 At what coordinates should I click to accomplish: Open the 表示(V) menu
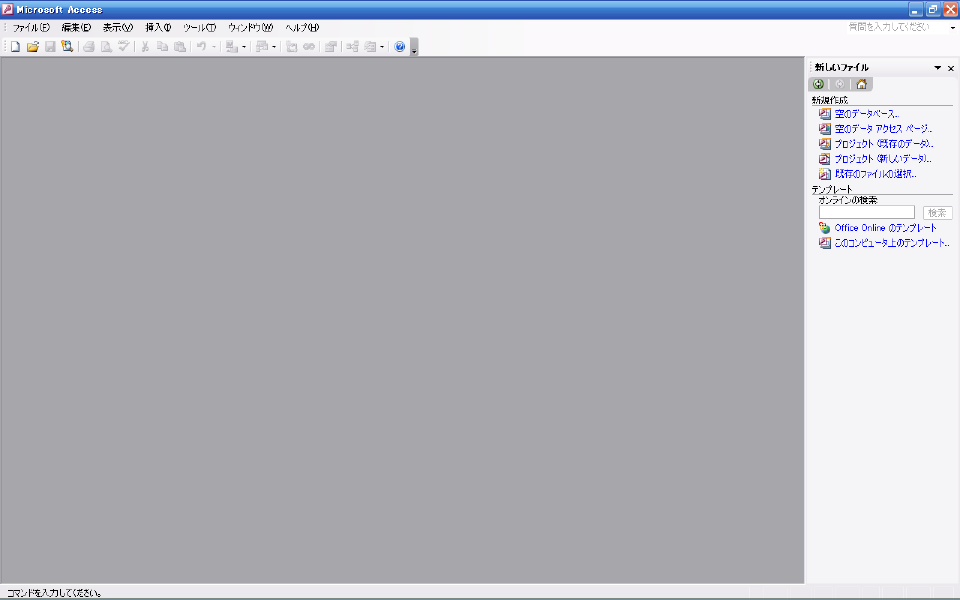point(118,28)
